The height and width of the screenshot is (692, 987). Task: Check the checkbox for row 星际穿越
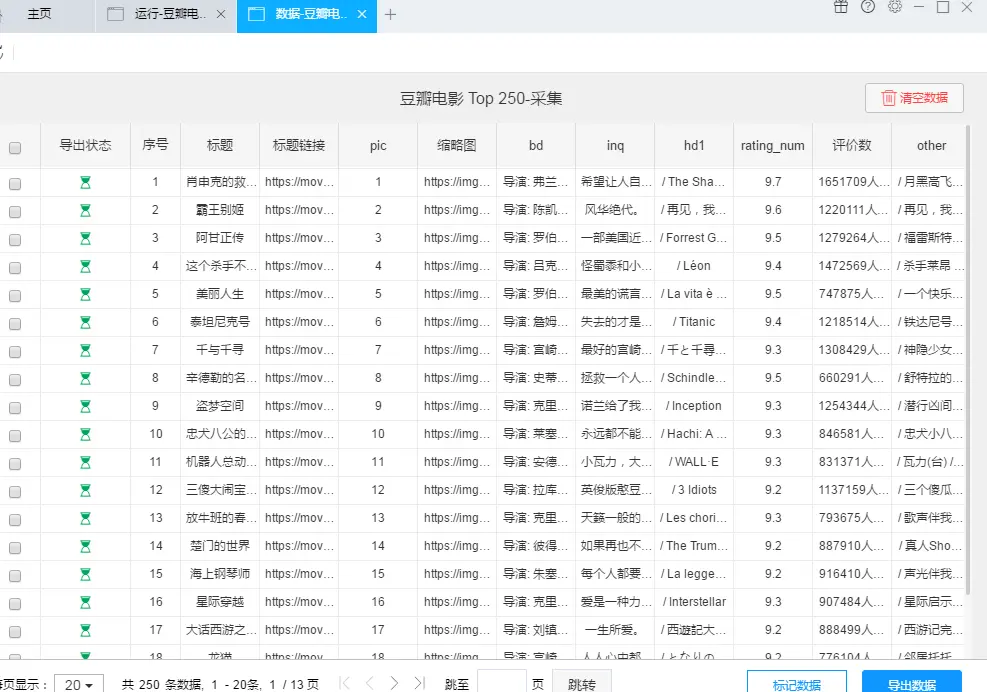[15, 604]
